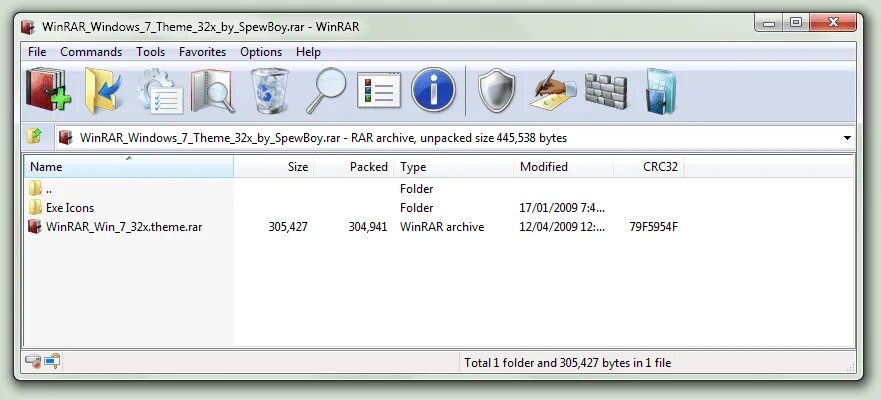Click the 305,427 size value
Image resolution: width=881 pixels, height=400 pixels.
click(288, 227)
